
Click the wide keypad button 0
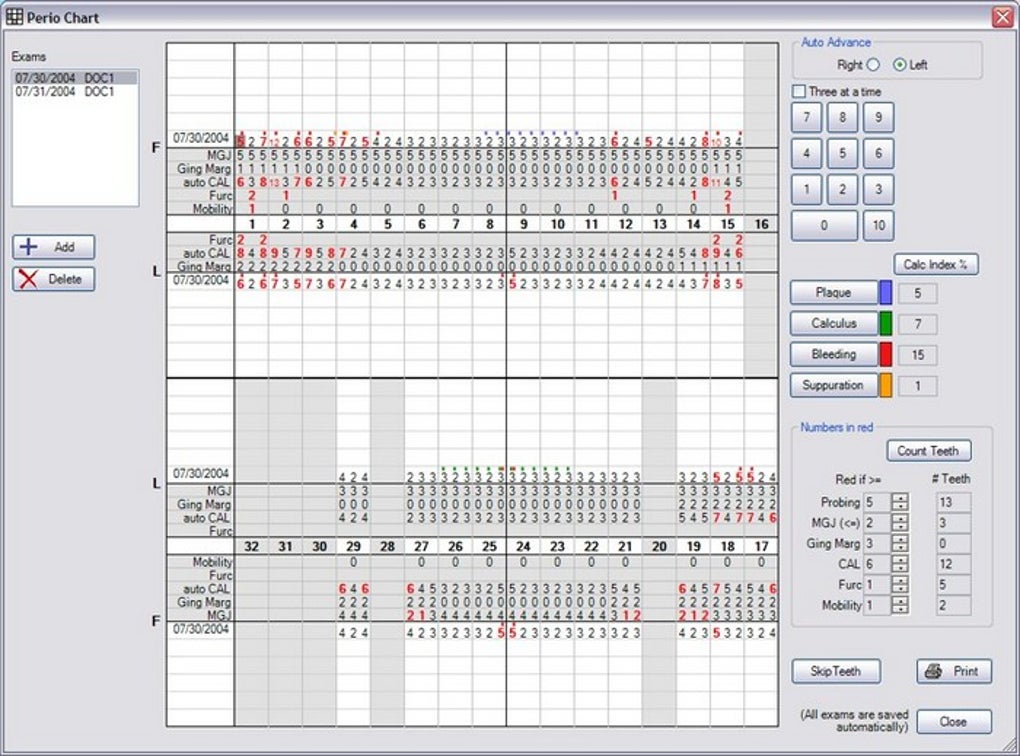tap(824, 226)
